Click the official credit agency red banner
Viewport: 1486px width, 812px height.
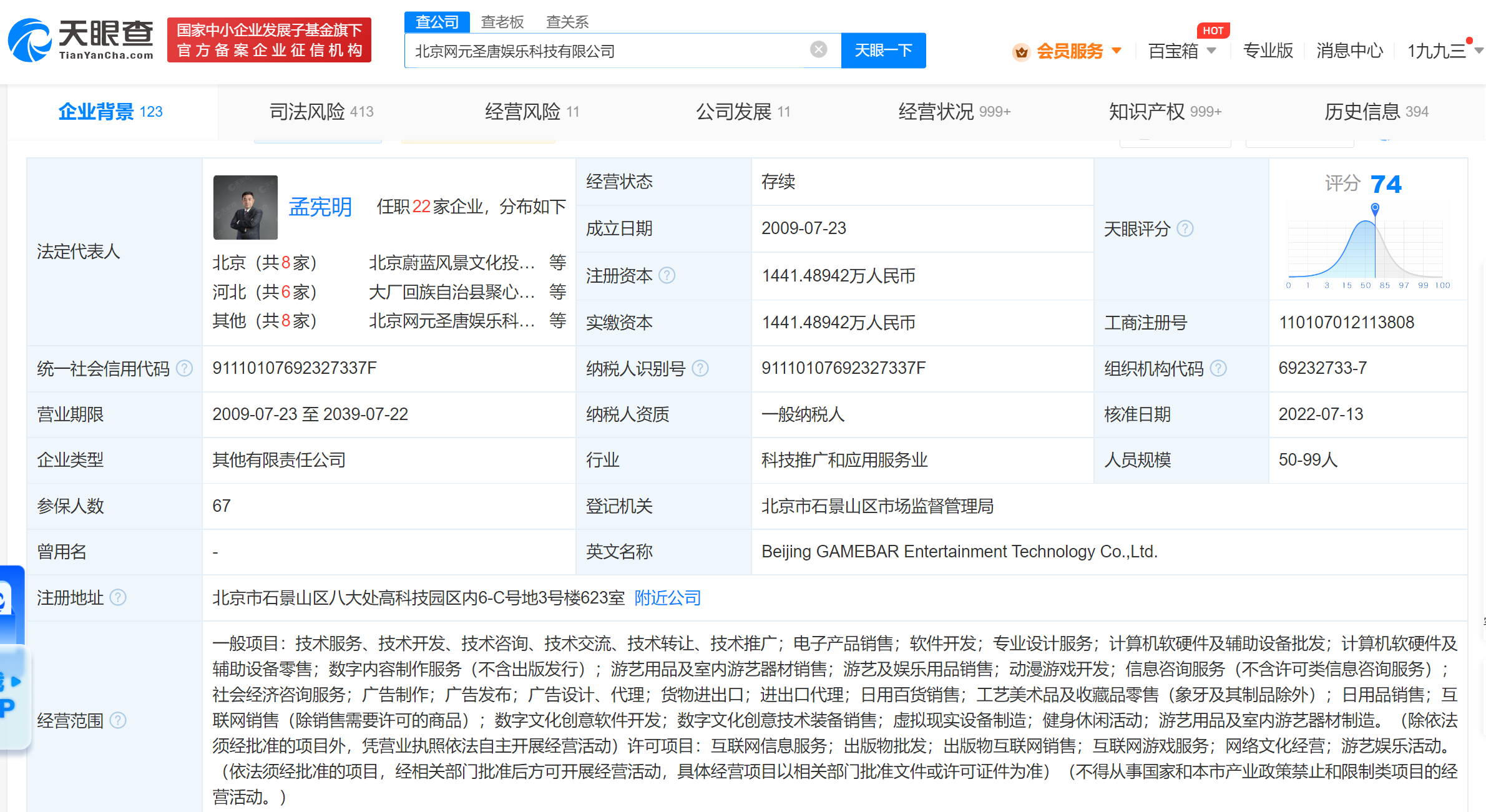[269, 40]
